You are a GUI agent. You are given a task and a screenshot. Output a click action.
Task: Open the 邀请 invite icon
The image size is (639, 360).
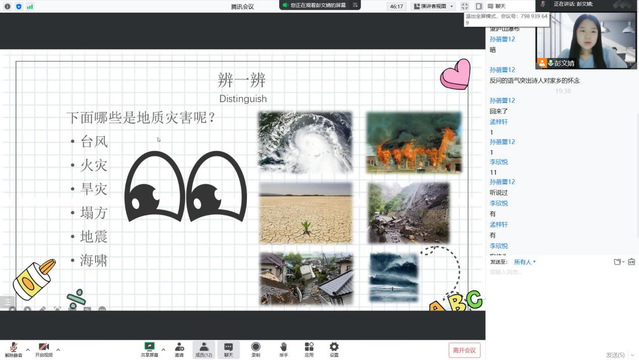tap(179, 349)
